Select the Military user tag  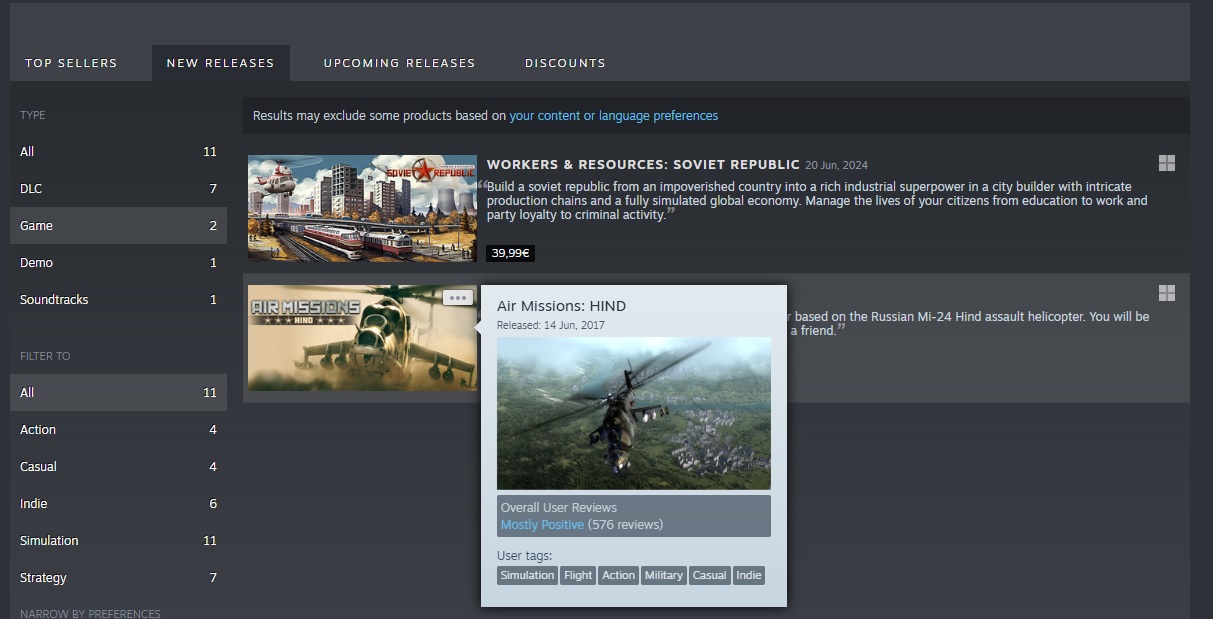(x=664, y=575)
